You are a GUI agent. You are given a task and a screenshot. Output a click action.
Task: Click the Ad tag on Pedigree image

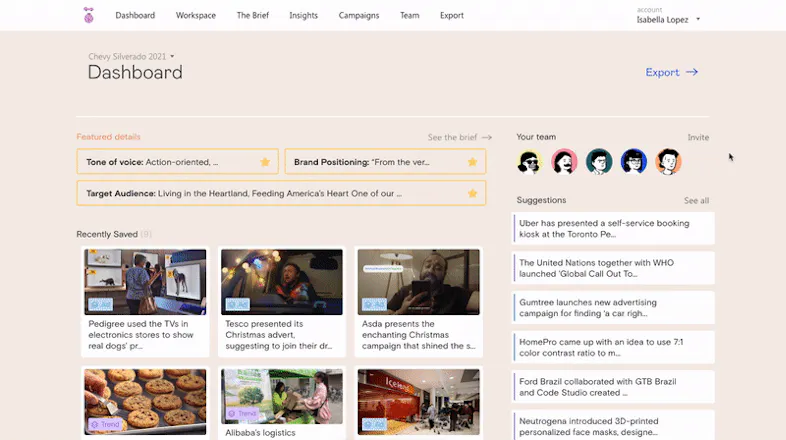[x=100, y=304]
